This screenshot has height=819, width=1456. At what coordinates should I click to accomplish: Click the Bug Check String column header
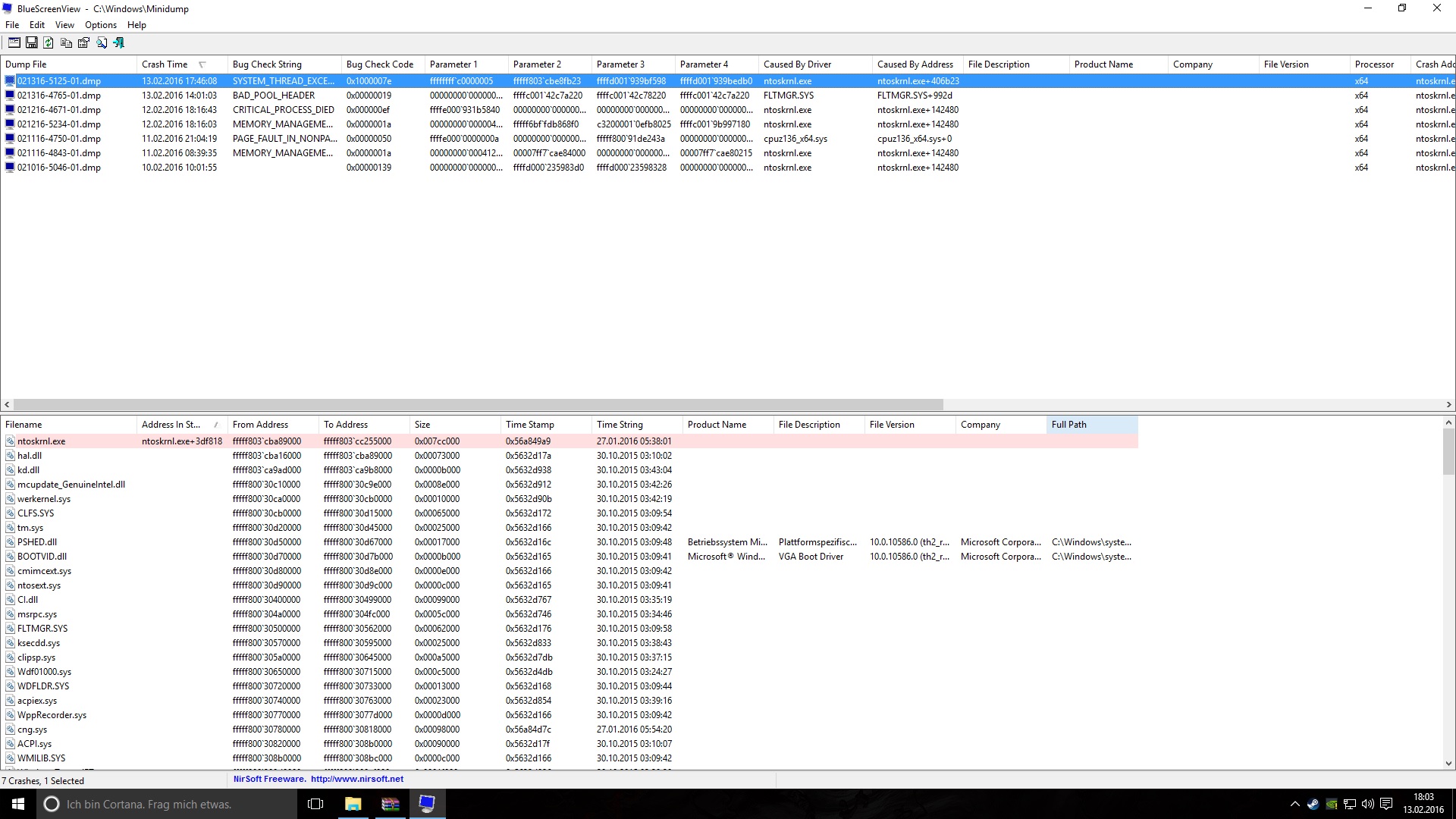coord(267,64)
